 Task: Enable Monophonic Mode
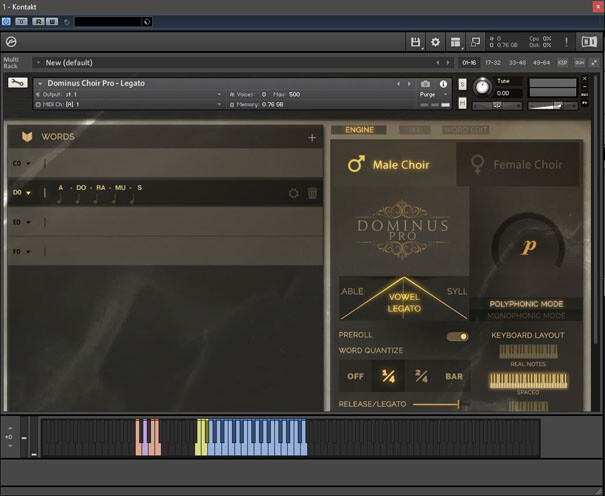pyautogui.click(x=525, y=315)
